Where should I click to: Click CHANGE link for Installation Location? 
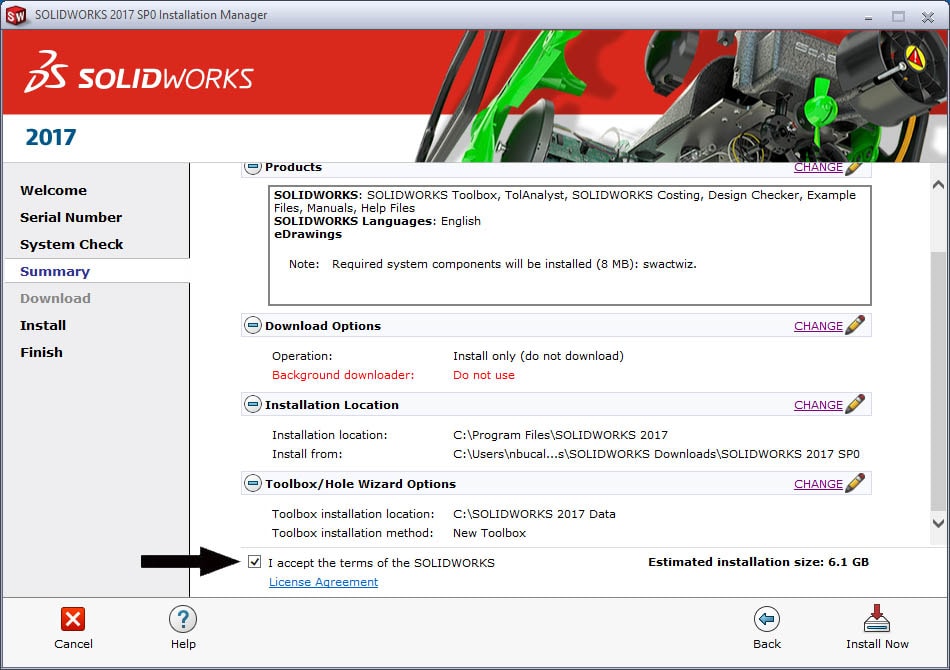818,405
